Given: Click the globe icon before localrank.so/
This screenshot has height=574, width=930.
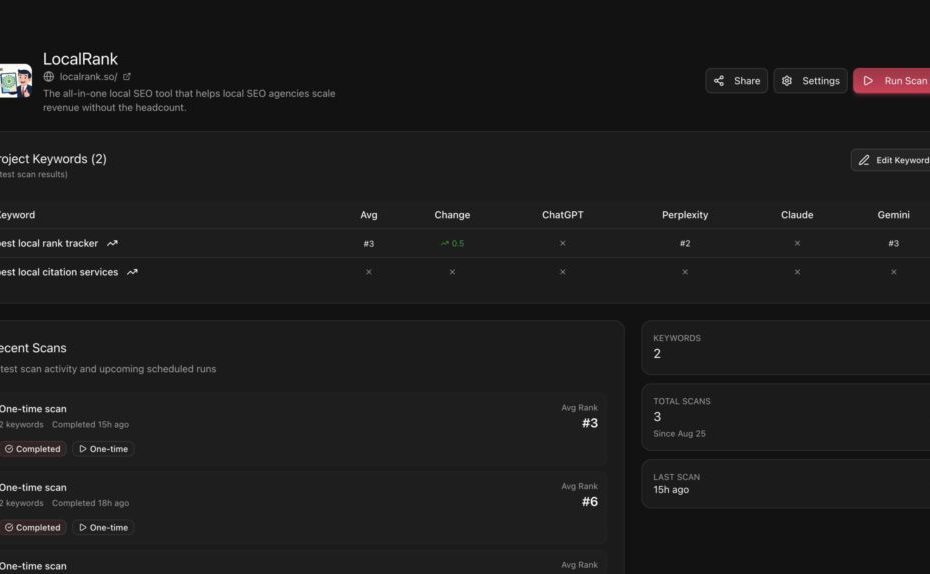Looking at the screenshot, I should [49, 76].
